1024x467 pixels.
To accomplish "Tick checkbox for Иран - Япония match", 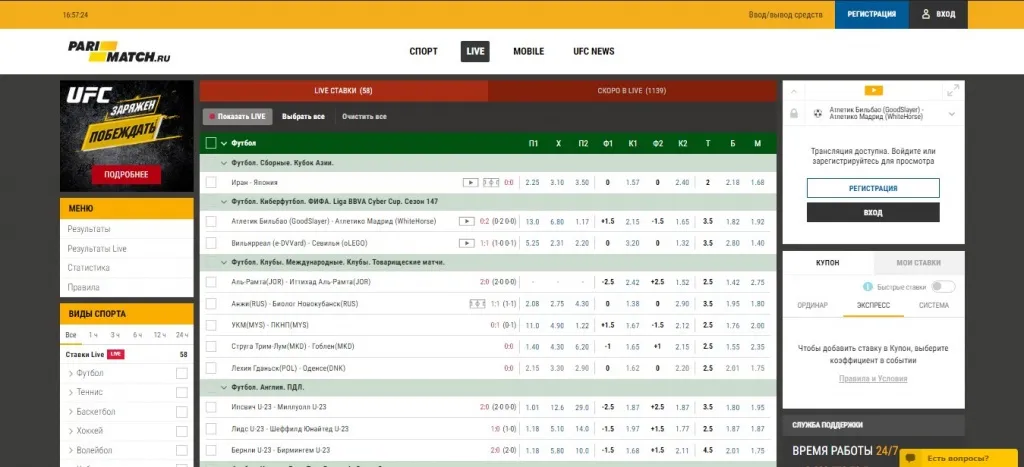I will [210, 182].
